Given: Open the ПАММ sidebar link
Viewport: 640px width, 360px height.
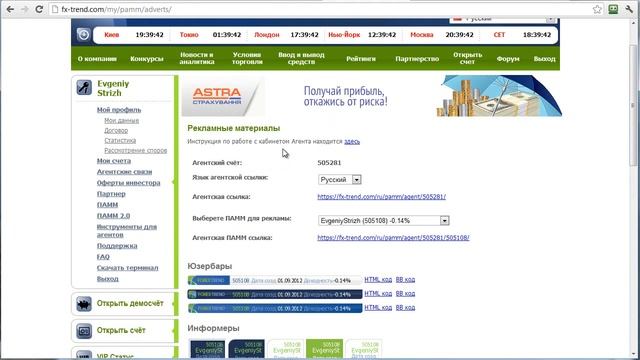Looking at the screenshot, I should pos(107,205).
